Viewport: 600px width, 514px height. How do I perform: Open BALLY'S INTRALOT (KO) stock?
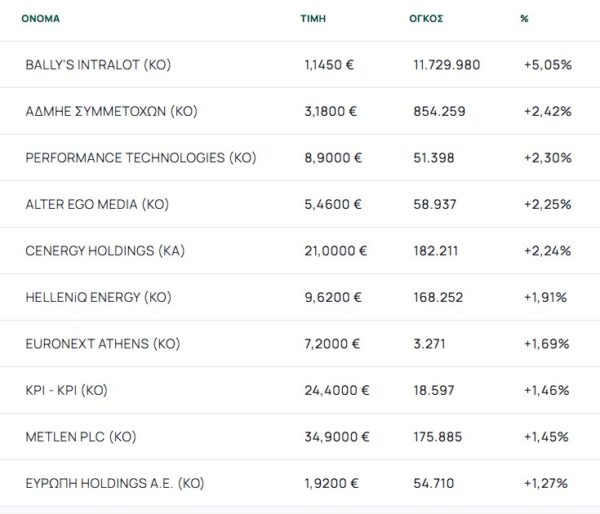98,65
